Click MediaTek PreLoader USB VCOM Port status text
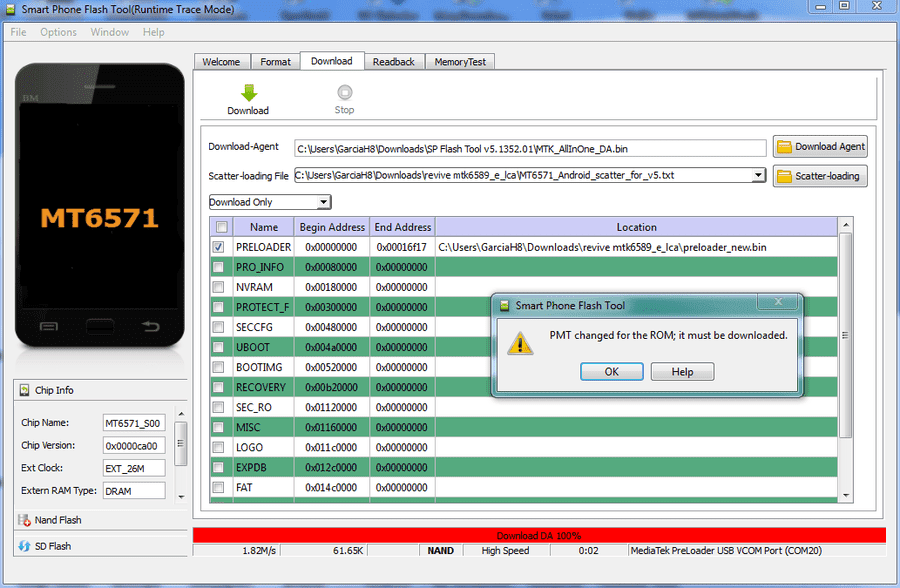The image size is (900, 588). (x=726, y=551)
